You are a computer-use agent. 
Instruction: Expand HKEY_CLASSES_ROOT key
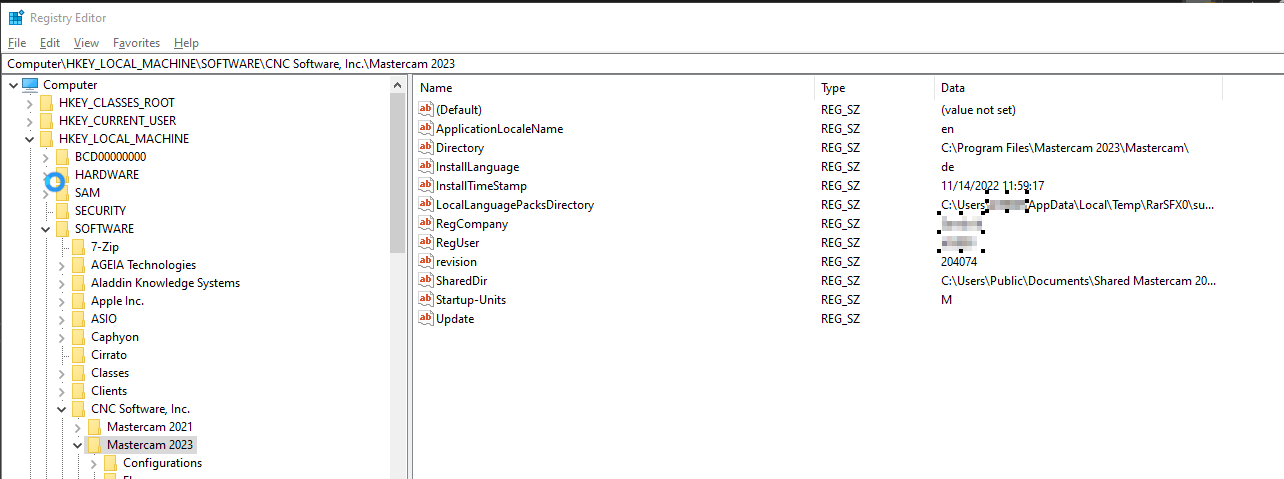point(28,103)
